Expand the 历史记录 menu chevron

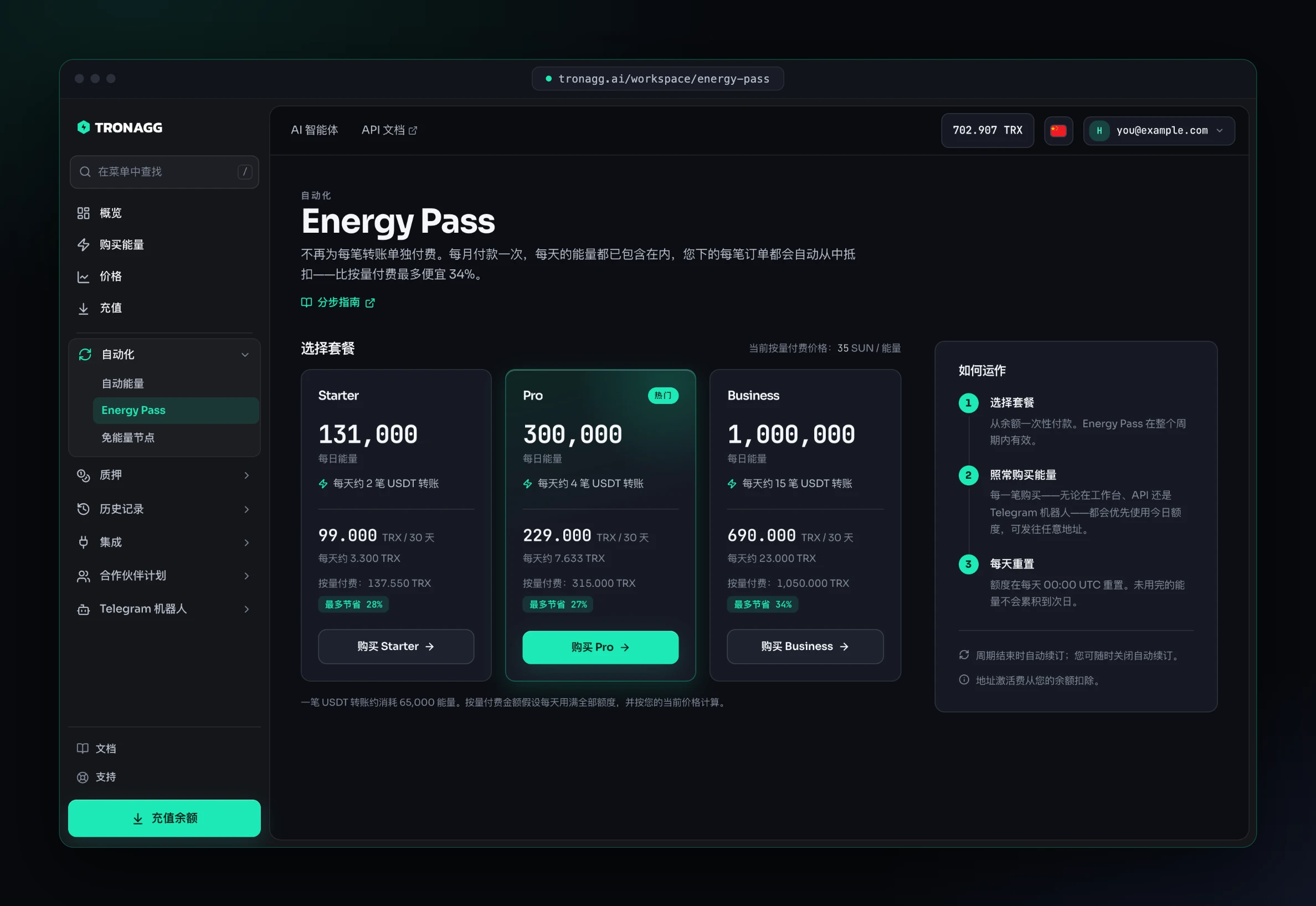pyautogui.click(x=246, y=509)
